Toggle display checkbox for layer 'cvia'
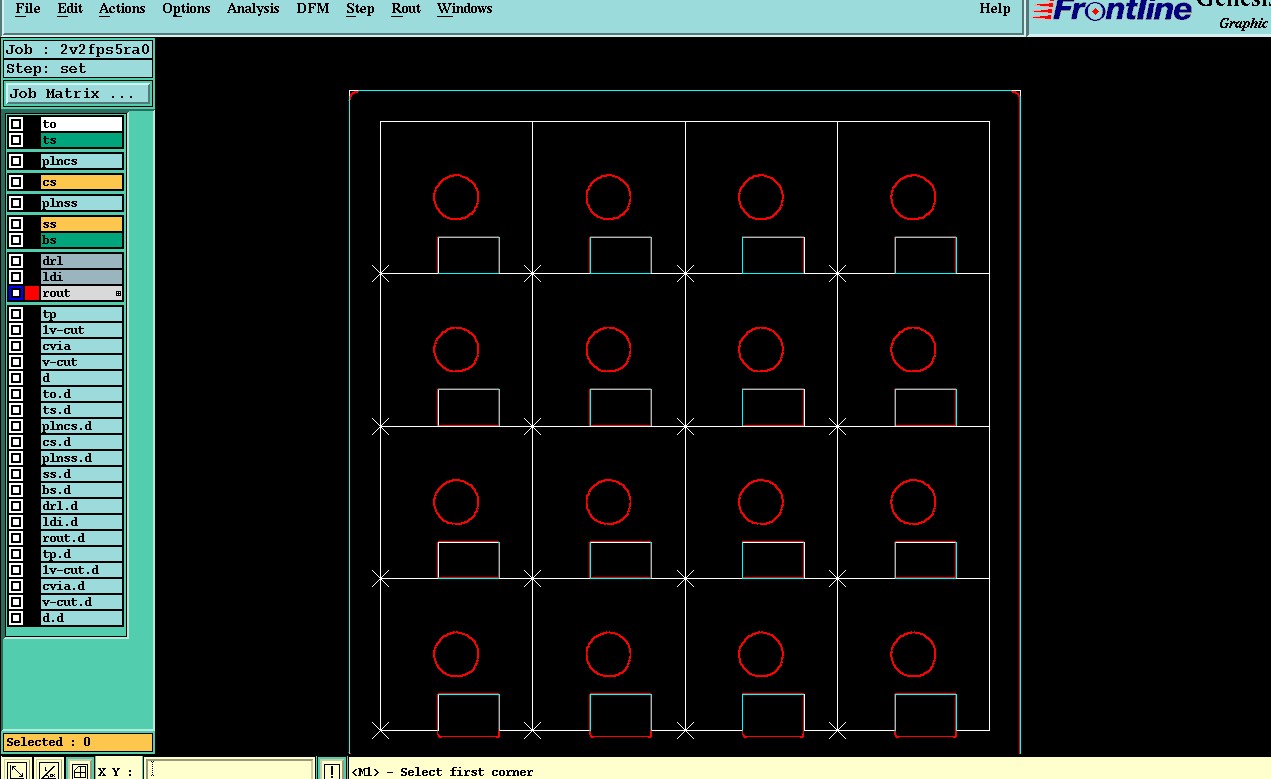Viewport: 1271px width, 779px height. coord(16,347)
